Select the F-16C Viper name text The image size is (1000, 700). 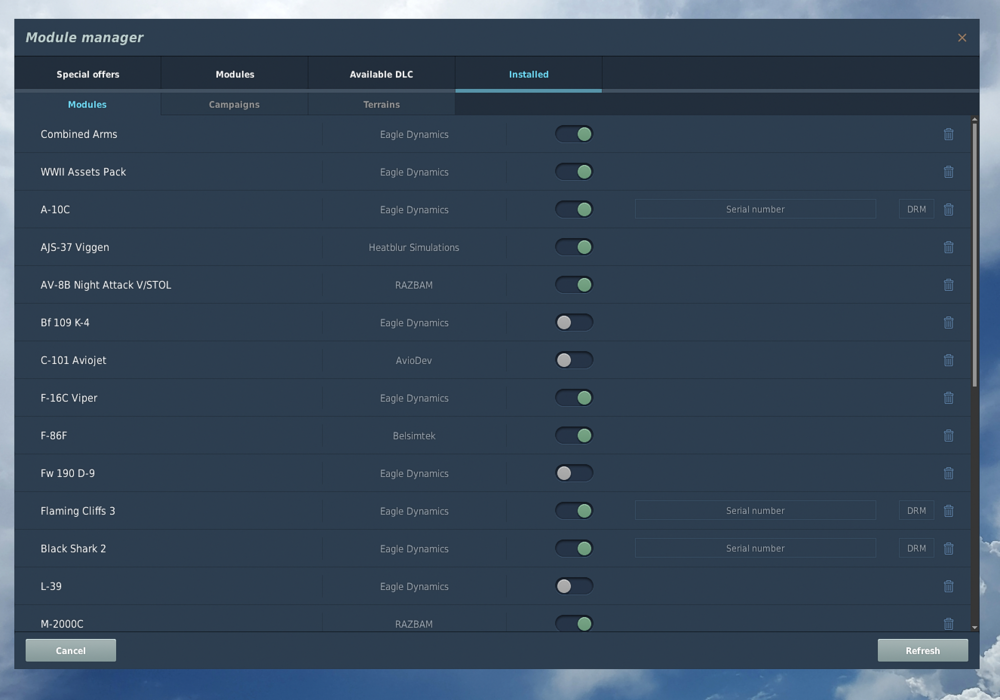69,398
